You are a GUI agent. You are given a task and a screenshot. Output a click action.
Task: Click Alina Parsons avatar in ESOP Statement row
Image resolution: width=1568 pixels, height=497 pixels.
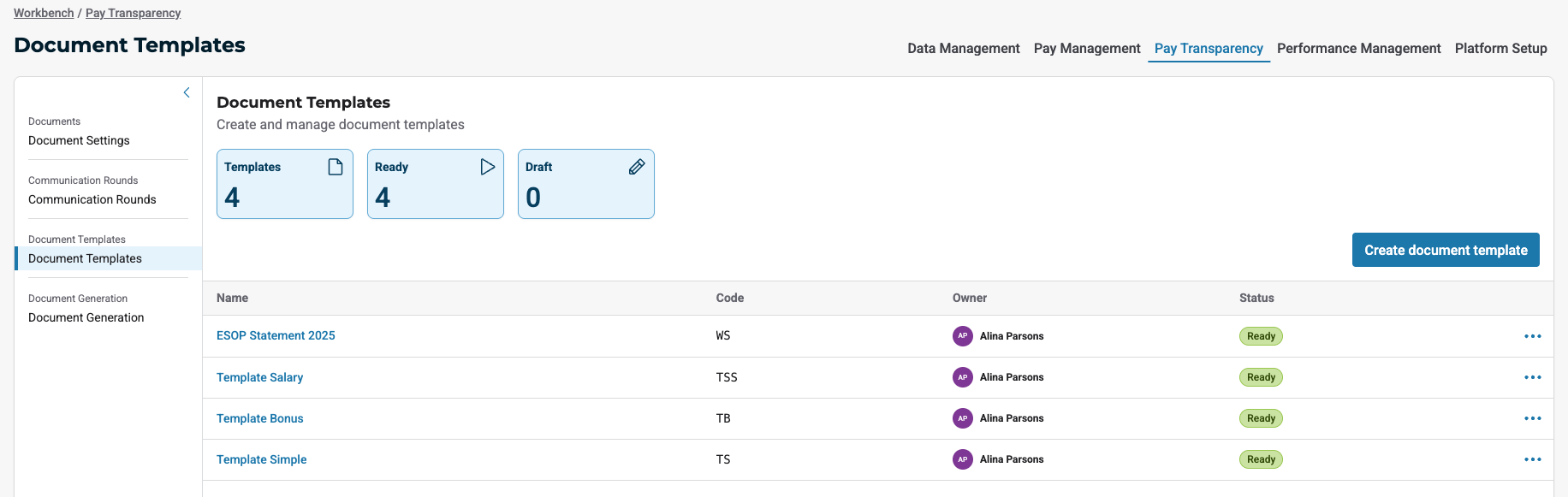(x=962, y=336)
